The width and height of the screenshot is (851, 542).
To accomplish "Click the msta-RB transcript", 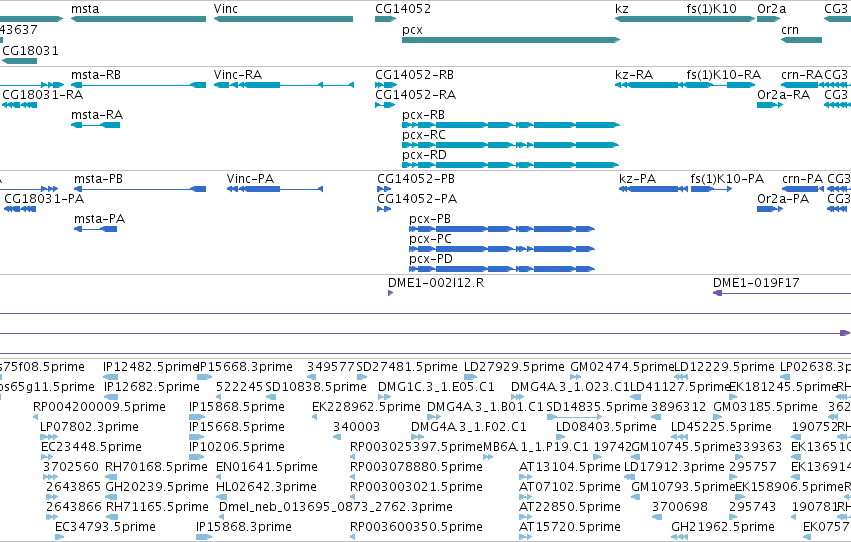I will (138, 85).
